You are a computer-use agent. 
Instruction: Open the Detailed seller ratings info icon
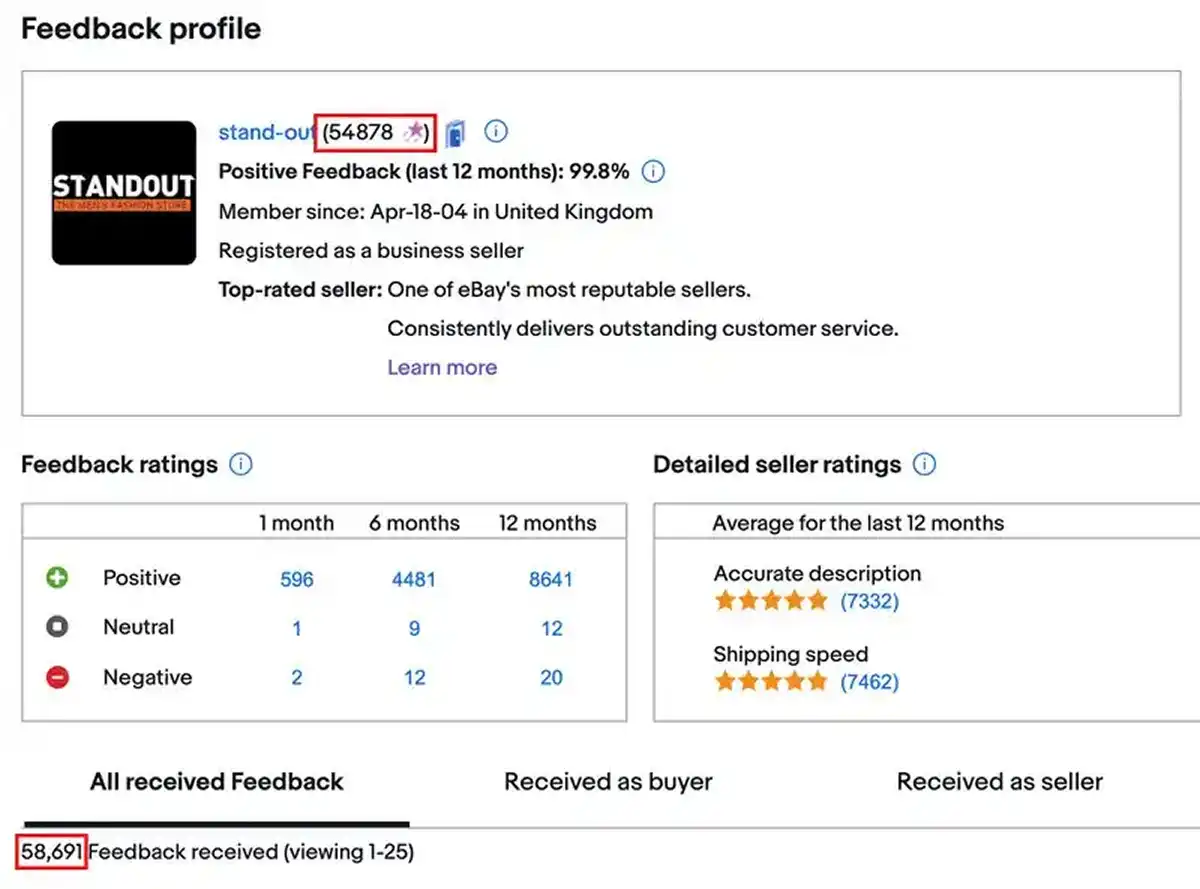point(925,464)
